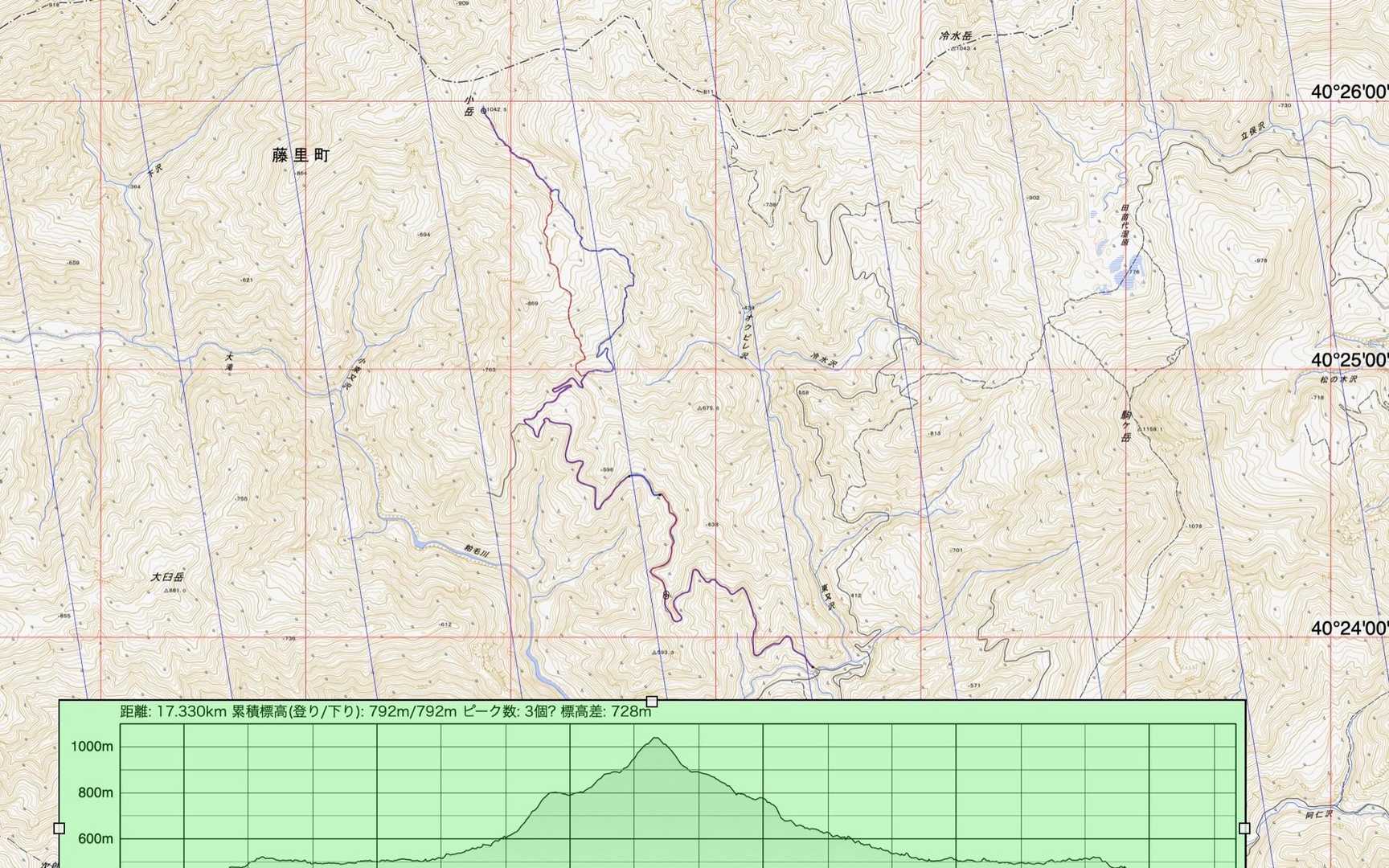Click the track endpoint at the southeast trailhead
The width and height of the screenshot is (1389, 868).
813,668
